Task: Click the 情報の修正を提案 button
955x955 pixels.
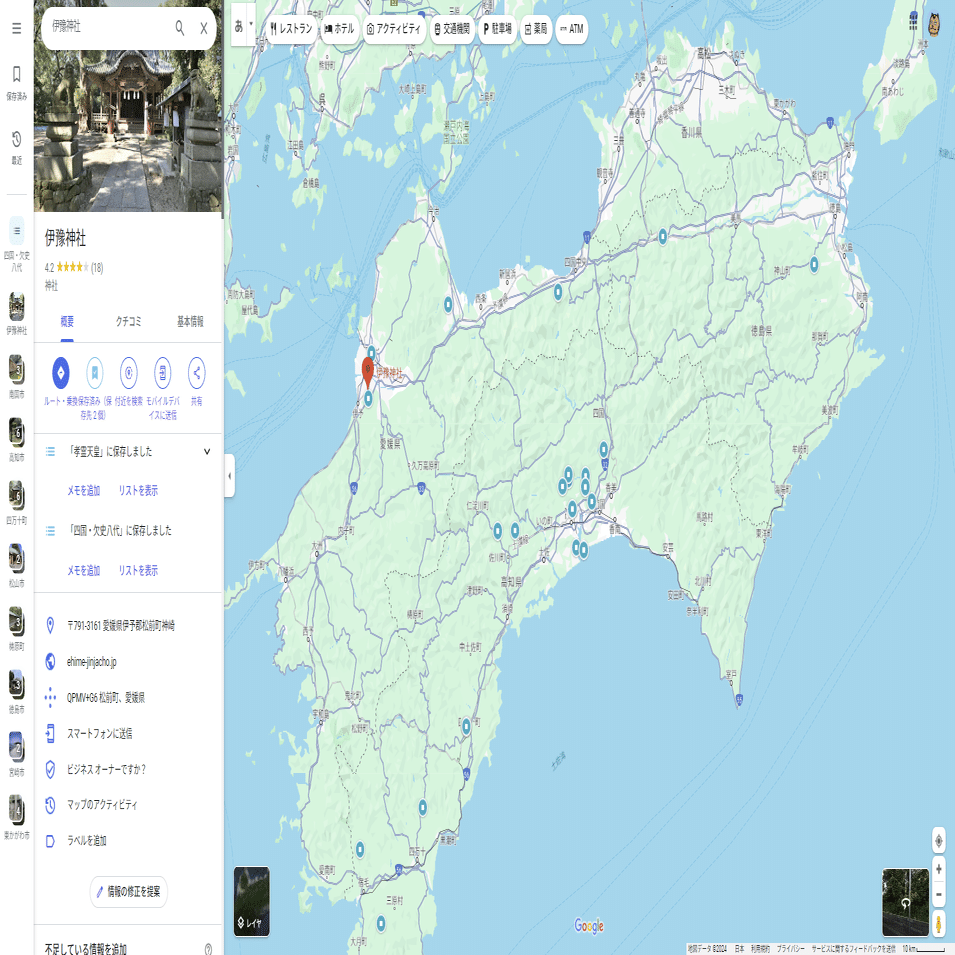Action: (129, 892)
